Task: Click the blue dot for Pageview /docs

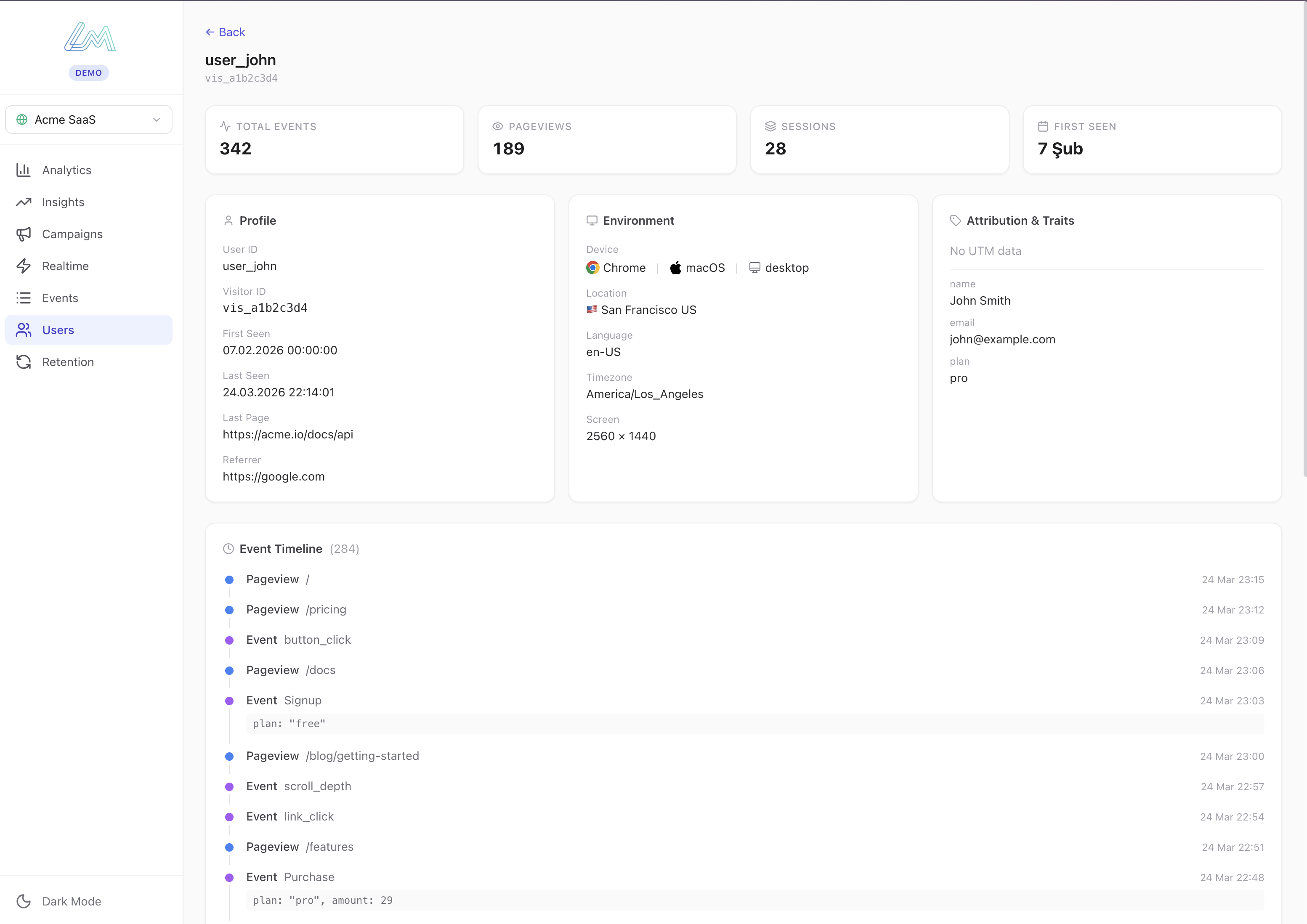Action: [229, 671]
